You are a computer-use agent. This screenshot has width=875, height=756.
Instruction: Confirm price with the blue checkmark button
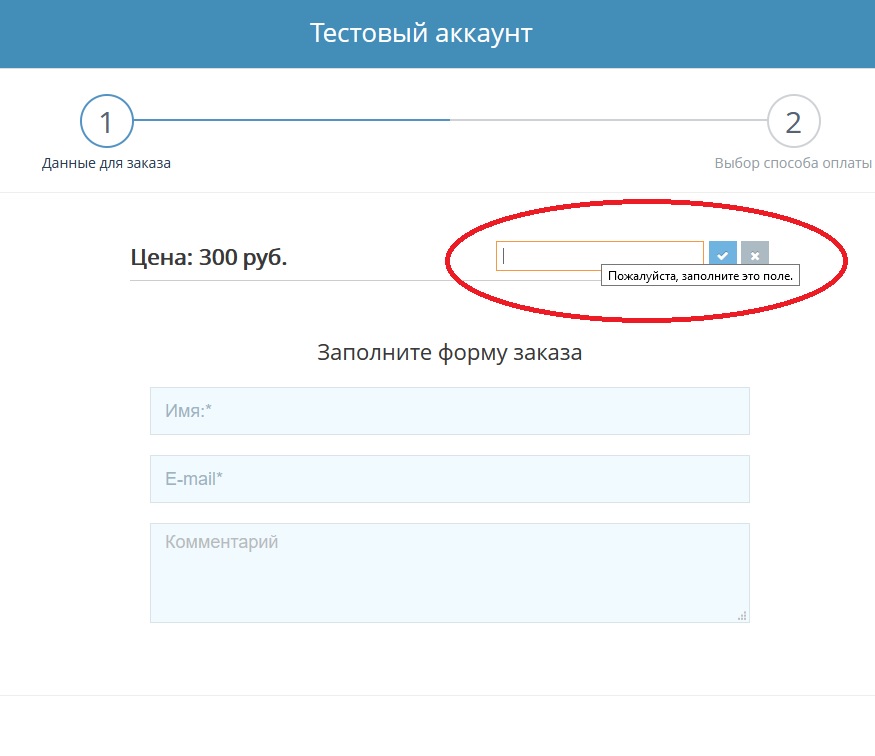point(723,255)
